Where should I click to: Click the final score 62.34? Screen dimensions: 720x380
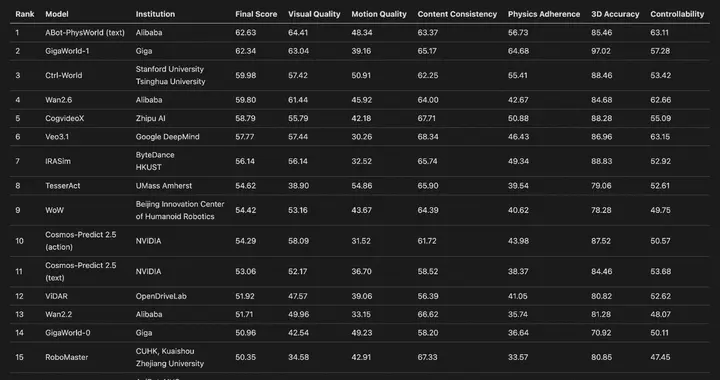(246, 51)
